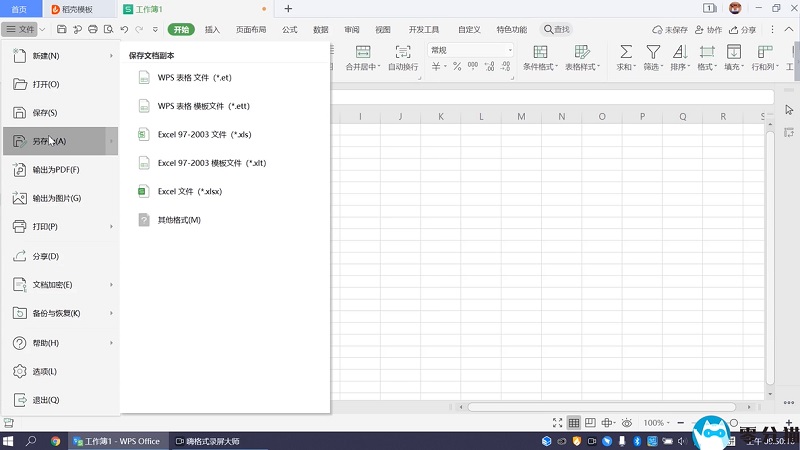800x450 pixels.
Task: Click 输出为PDF(F) in file menu
Action: click(56, 170)
